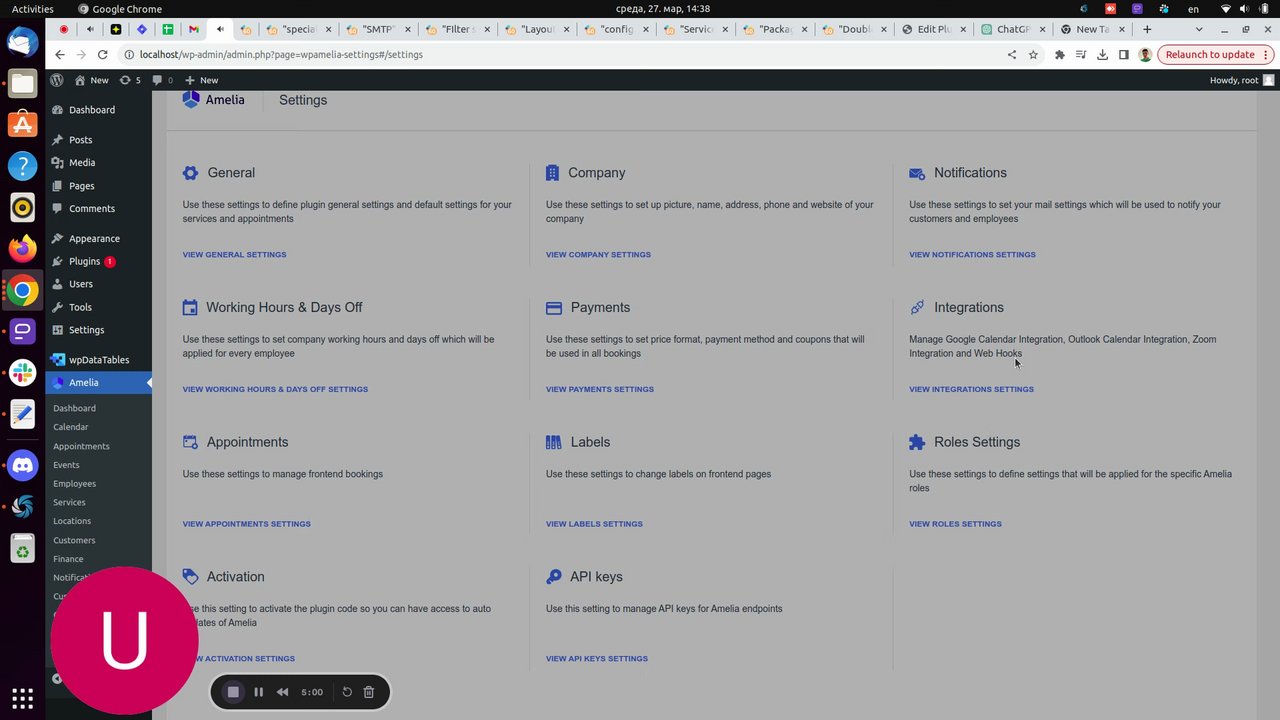Open Amelia Appointments submenu item
Viewport: 1280px width, 720px height.
(x=81, y=446)
